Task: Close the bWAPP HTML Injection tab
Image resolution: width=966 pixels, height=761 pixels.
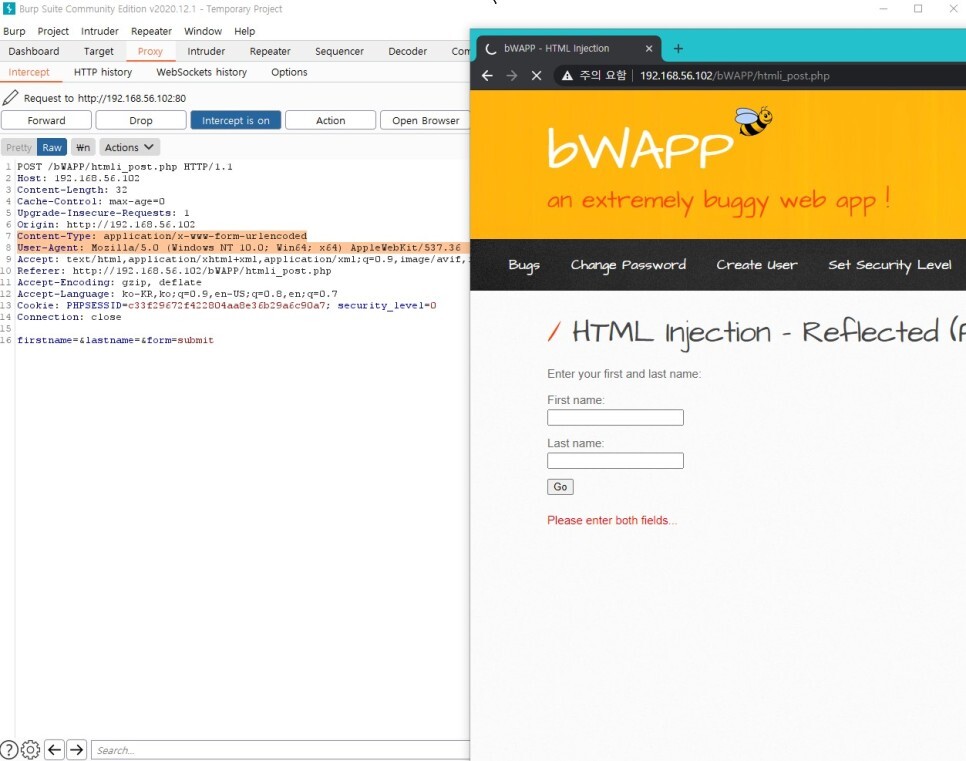Action: (649, 49)
